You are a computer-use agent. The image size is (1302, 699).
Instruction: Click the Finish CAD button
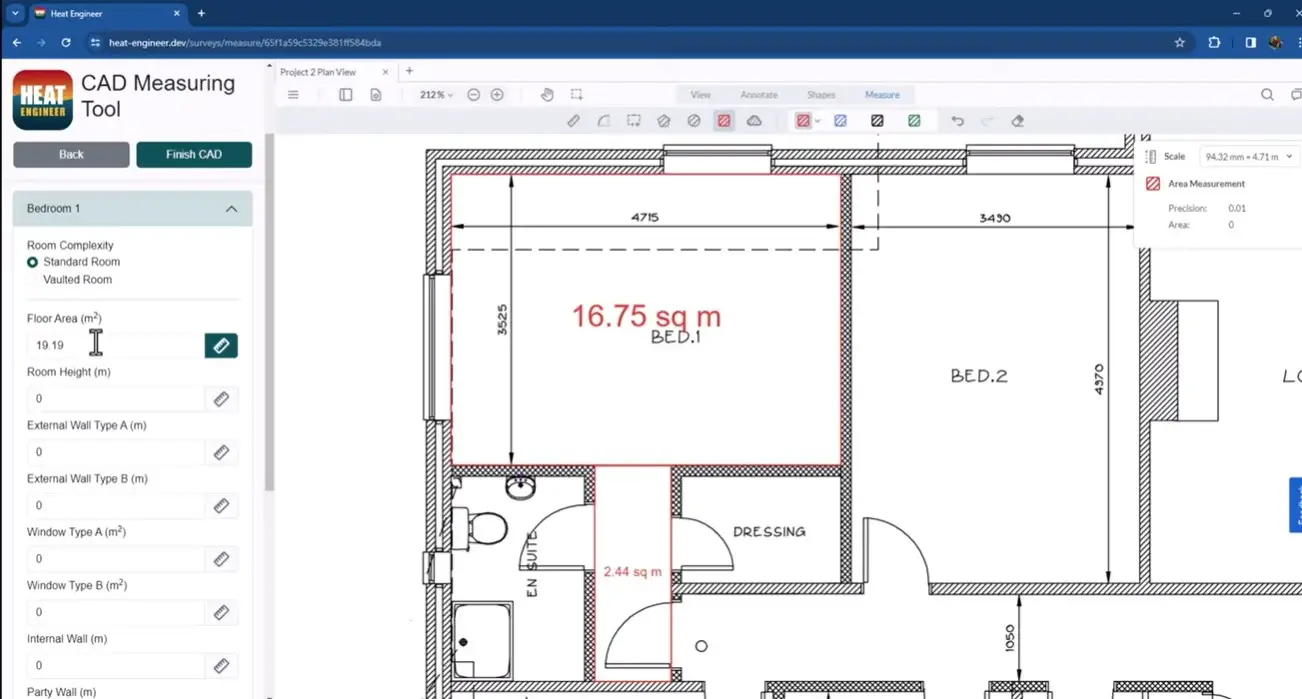click(194, 155)
